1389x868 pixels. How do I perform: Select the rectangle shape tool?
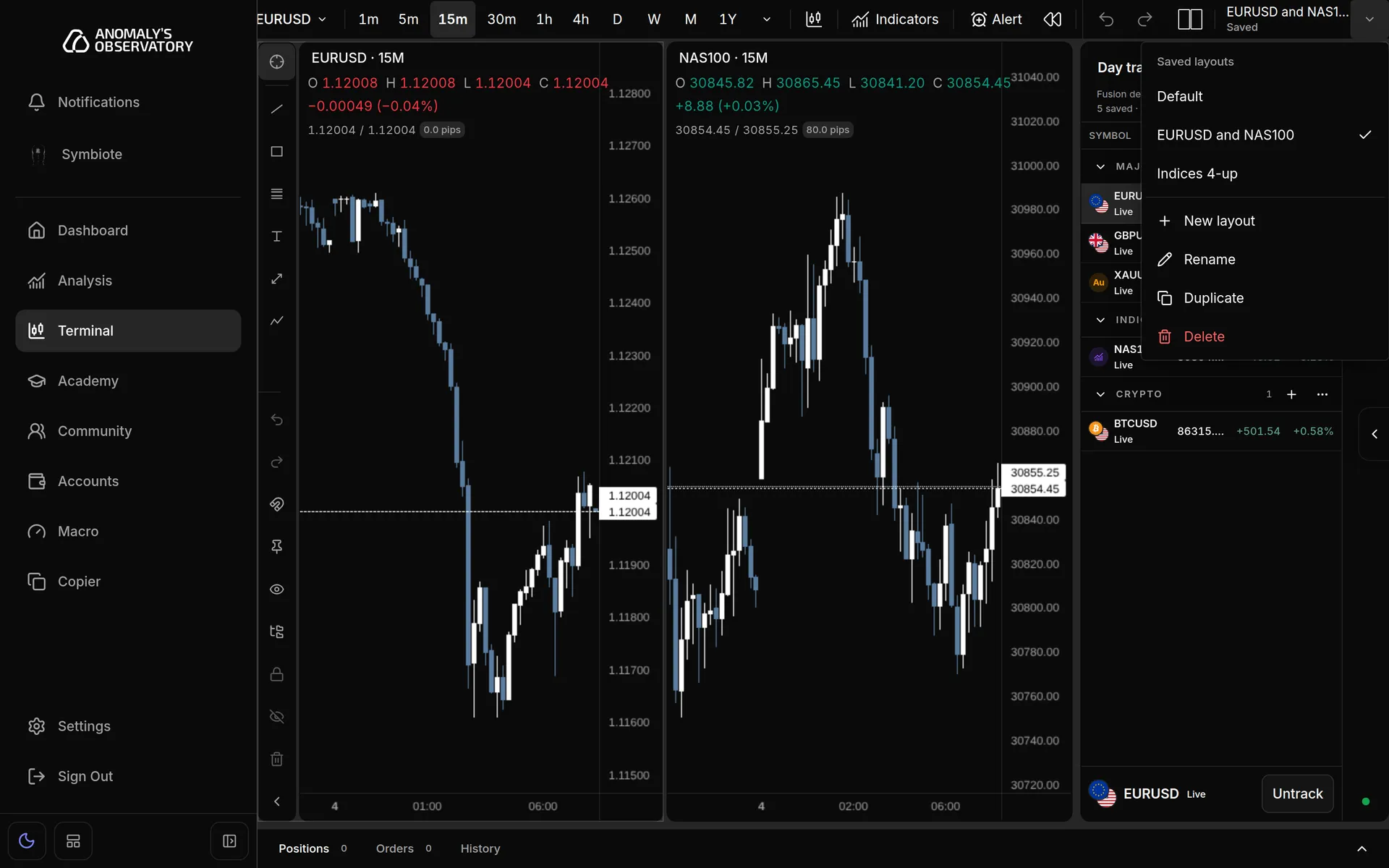pyautogui.click(x=276, y=151)
